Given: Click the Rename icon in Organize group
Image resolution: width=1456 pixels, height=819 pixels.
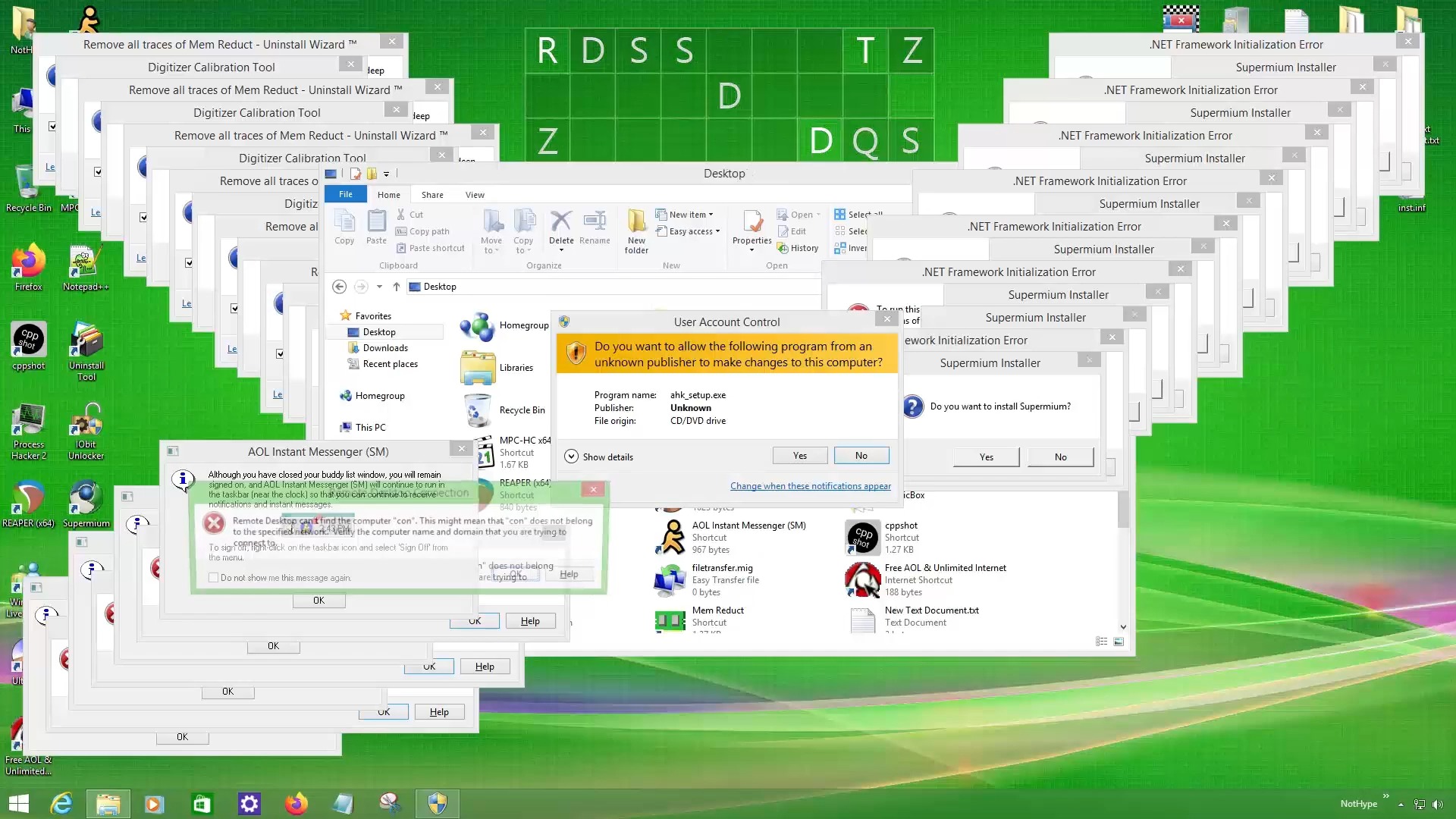Looking at the screenshot, I should [x=595, y=227].
